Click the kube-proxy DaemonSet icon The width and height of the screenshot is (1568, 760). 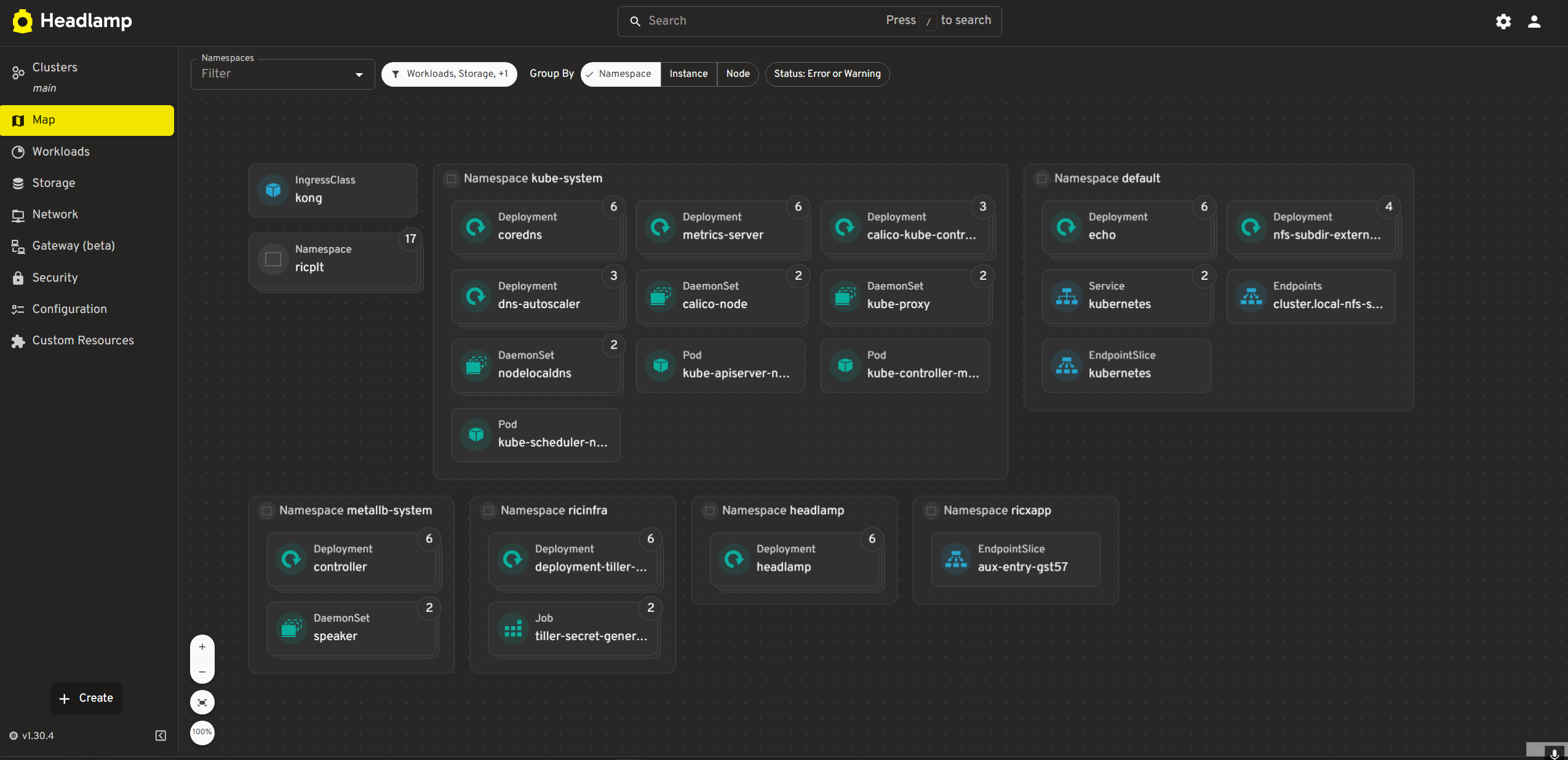(845, 296)
